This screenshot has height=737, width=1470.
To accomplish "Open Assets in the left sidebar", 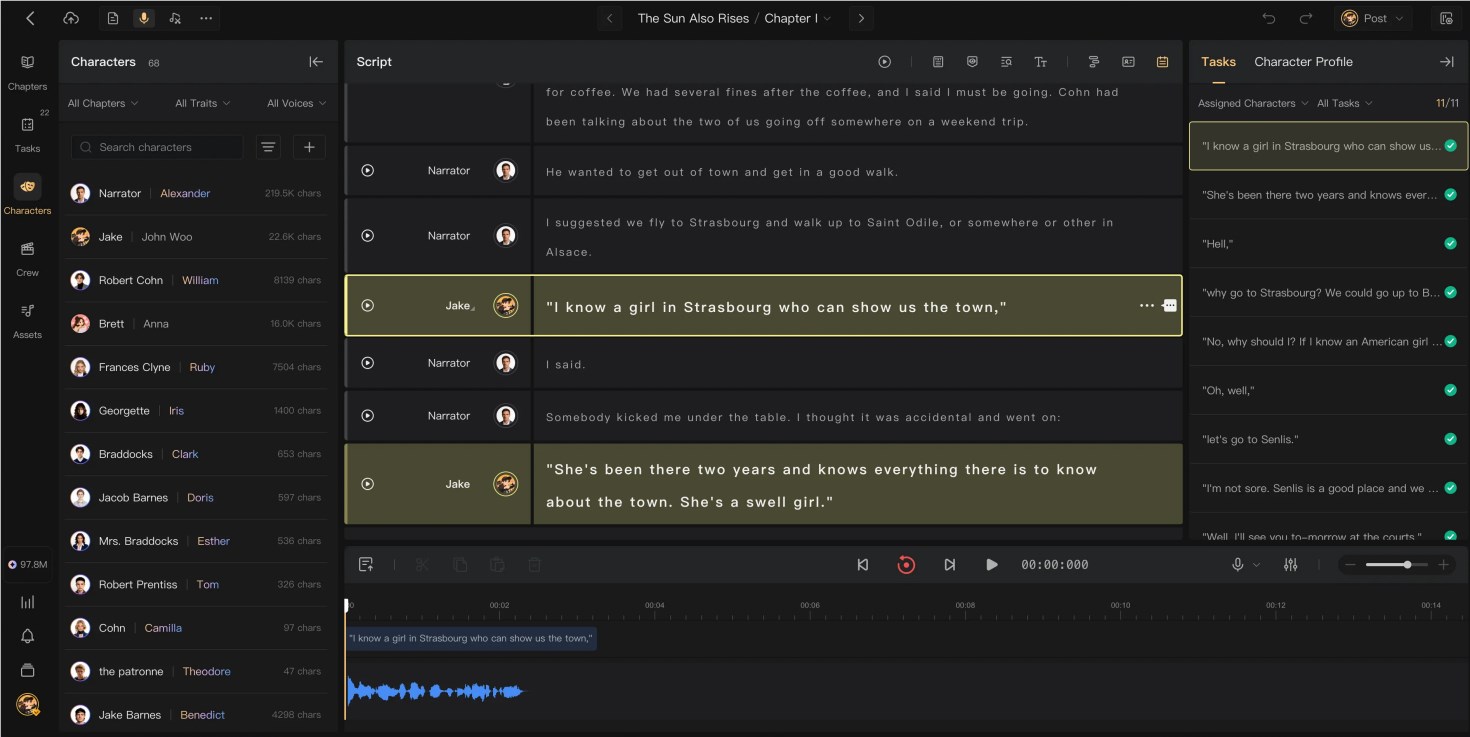I will point(28,320).
